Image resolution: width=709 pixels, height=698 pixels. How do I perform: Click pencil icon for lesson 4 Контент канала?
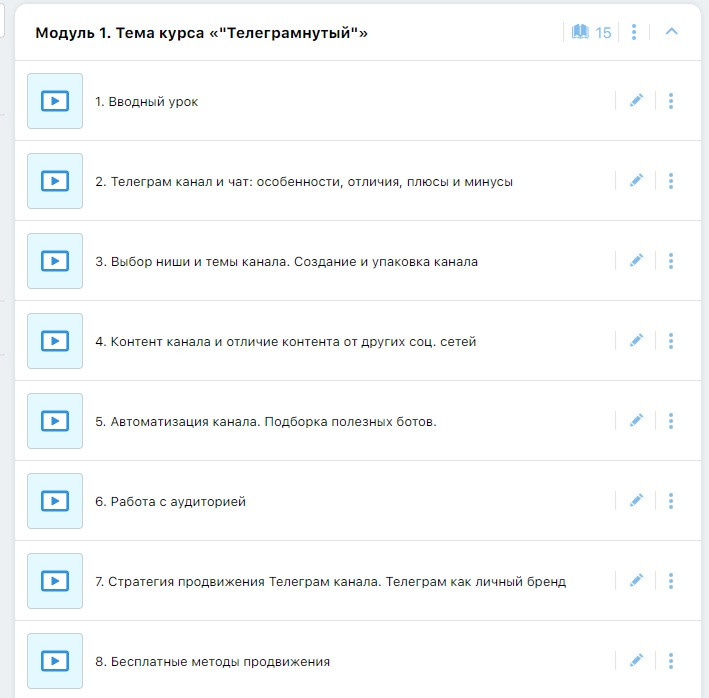point(636,341)
